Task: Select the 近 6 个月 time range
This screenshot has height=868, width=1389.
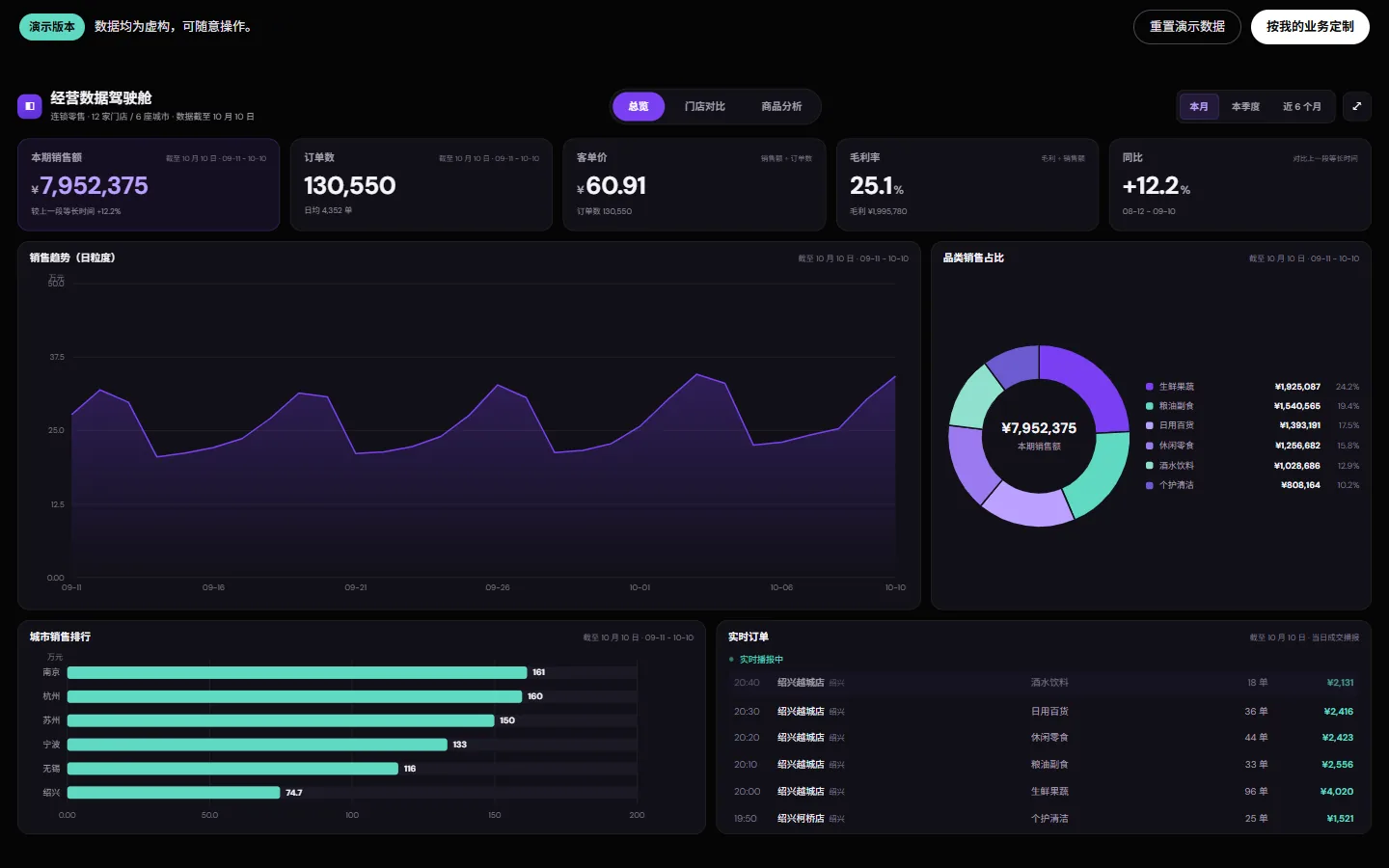Action: [x=1302, y=106]
